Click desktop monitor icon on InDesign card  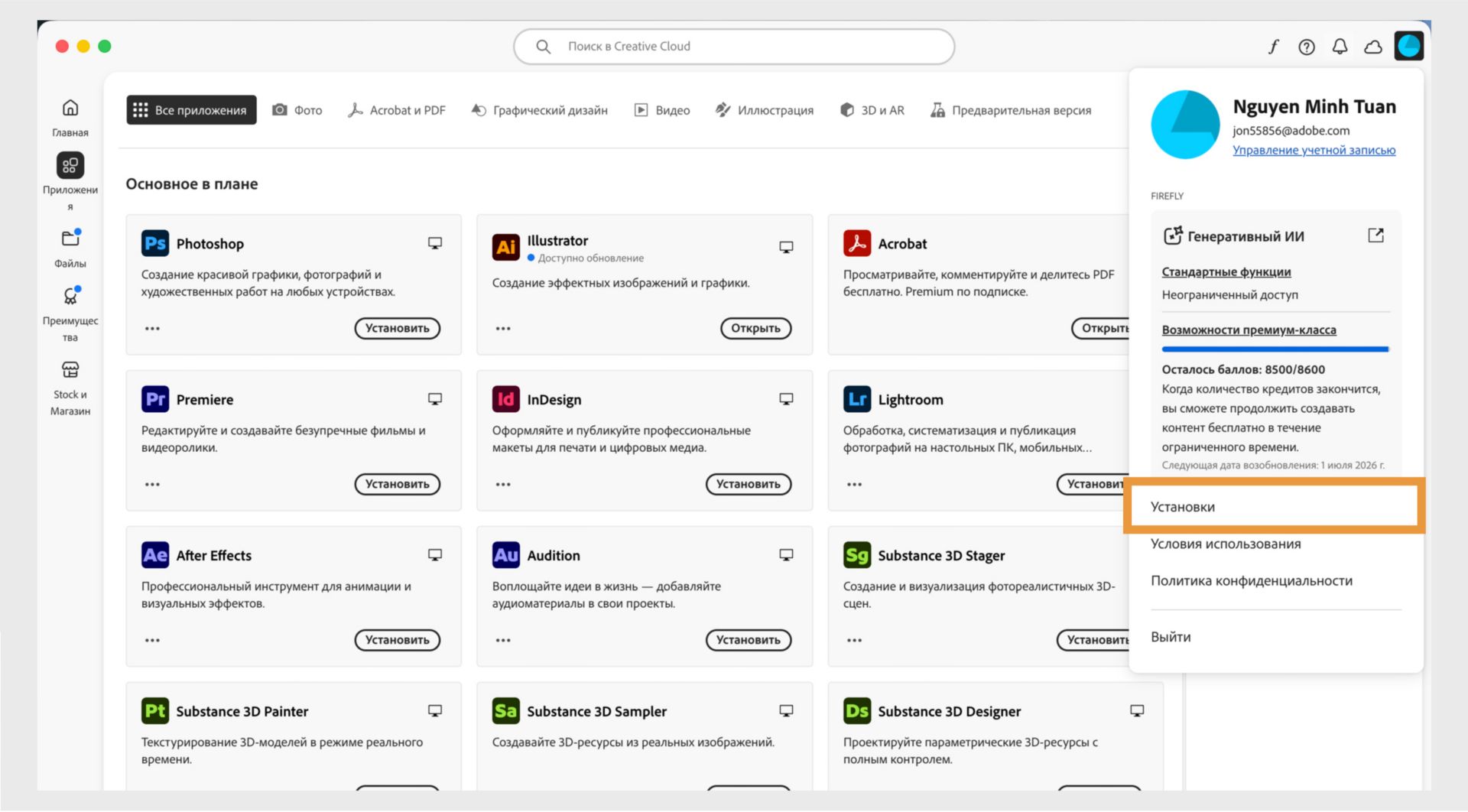[786, 399]
